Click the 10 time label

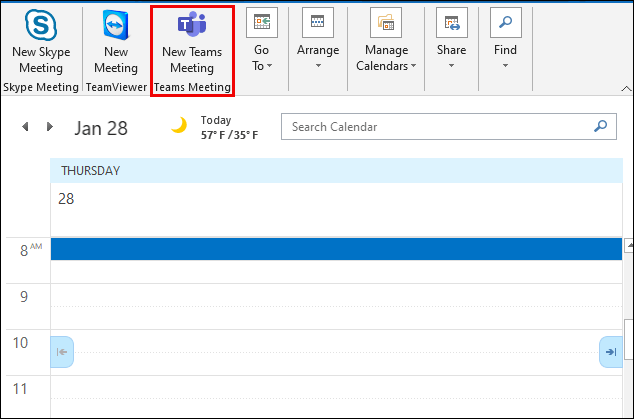pos(20,343)
